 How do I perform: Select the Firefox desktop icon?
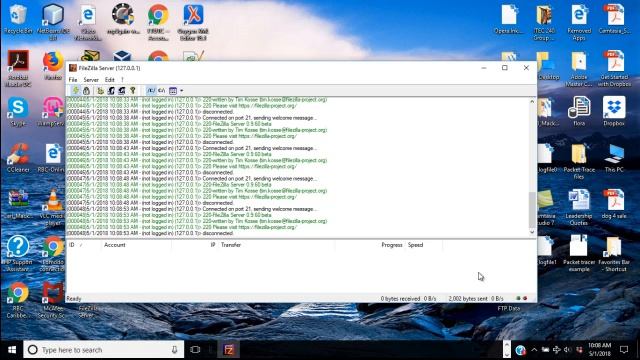click(x=53, y=65)
